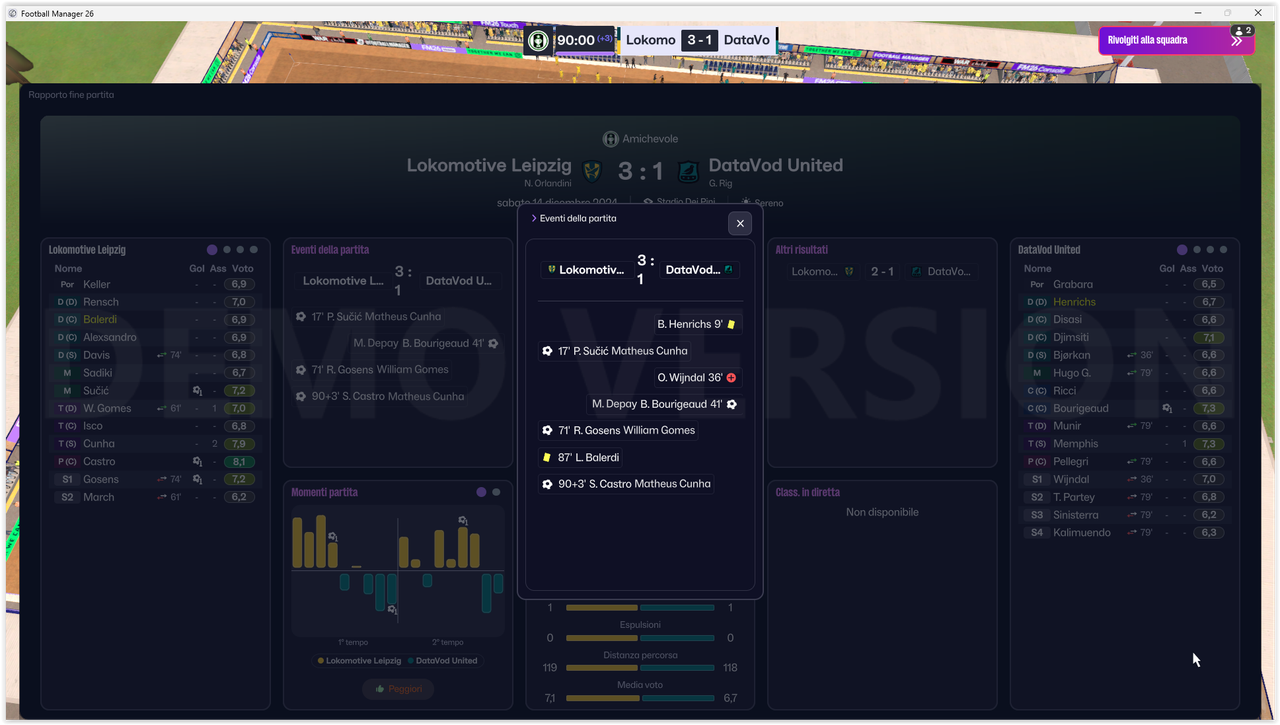
Task: Open Lokomotive Leipzig team name in match header
Action: coord(489,166)
